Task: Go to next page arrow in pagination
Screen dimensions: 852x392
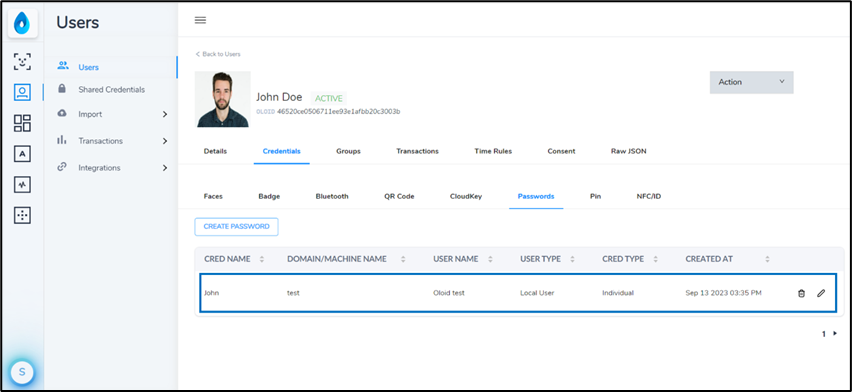Action: click(835, 334)
